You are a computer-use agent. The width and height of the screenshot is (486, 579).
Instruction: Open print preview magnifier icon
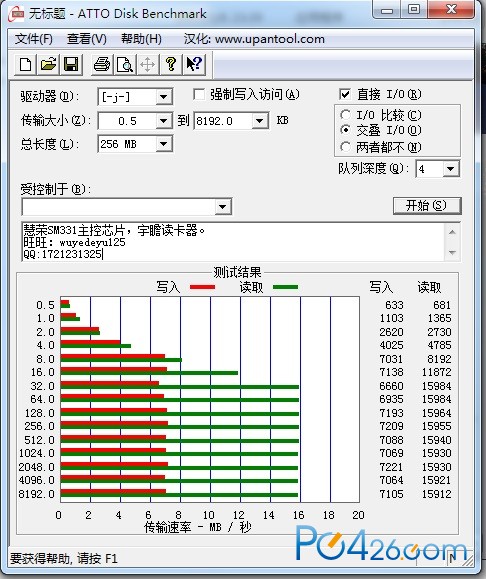[125, 65]
